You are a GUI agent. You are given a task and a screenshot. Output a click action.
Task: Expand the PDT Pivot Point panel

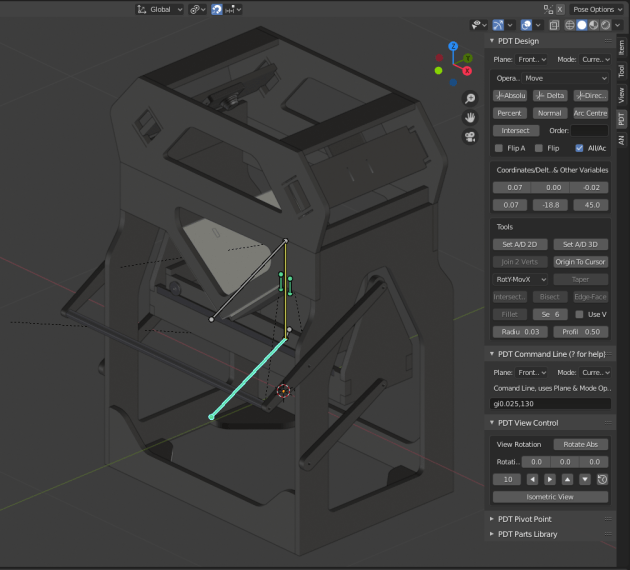tap(525, 519)
